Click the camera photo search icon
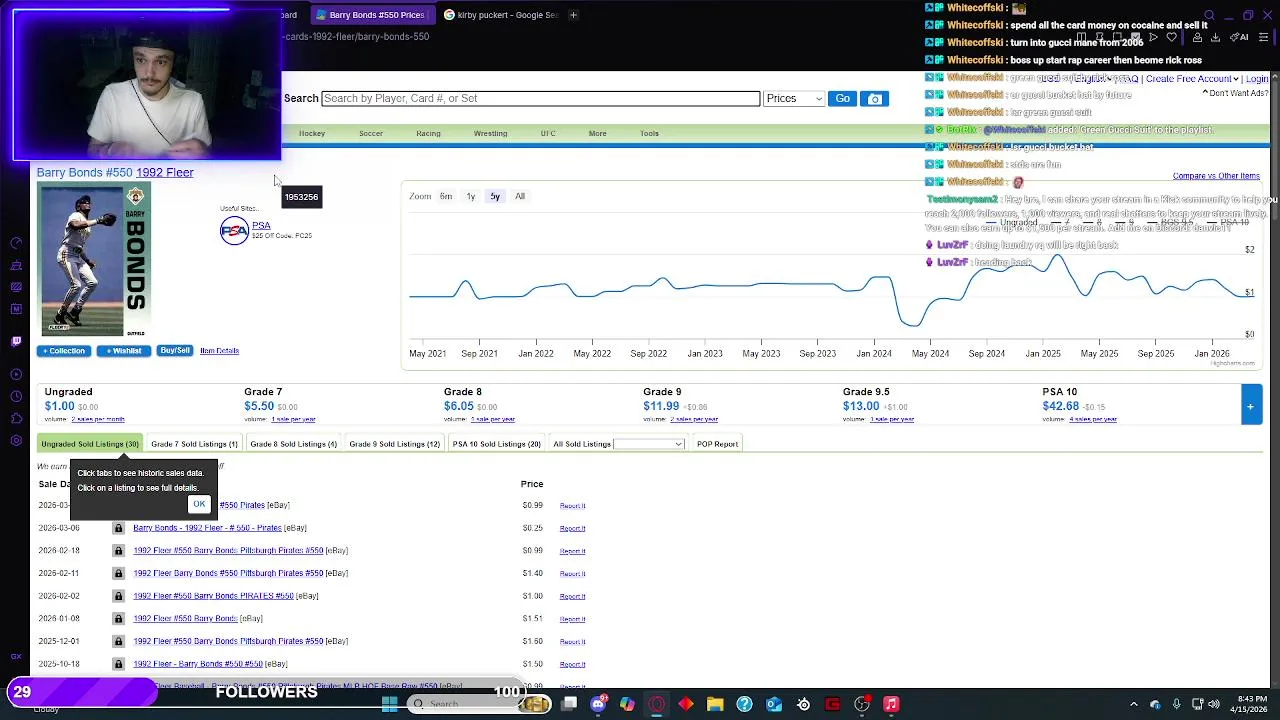 (875, 98)
